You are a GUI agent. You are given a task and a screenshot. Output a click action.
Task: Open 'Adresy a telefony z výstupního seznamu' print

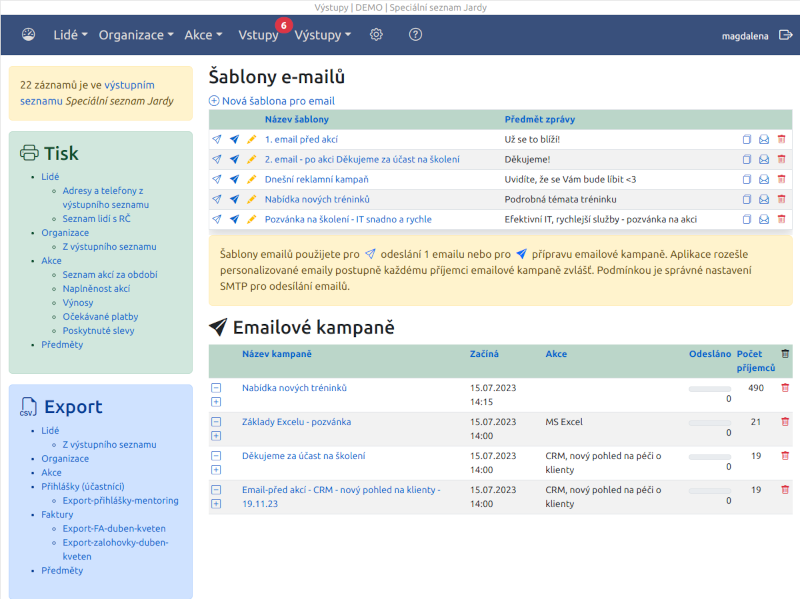coord(106,197)
